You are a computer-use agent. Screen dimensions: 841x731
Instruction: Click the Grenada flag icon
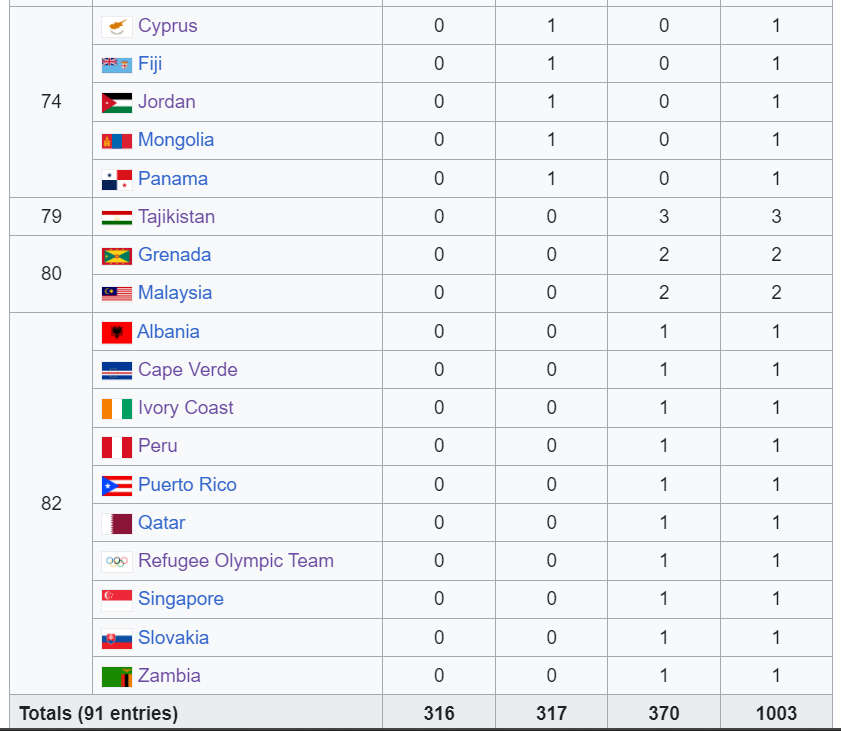coord(117,256)
